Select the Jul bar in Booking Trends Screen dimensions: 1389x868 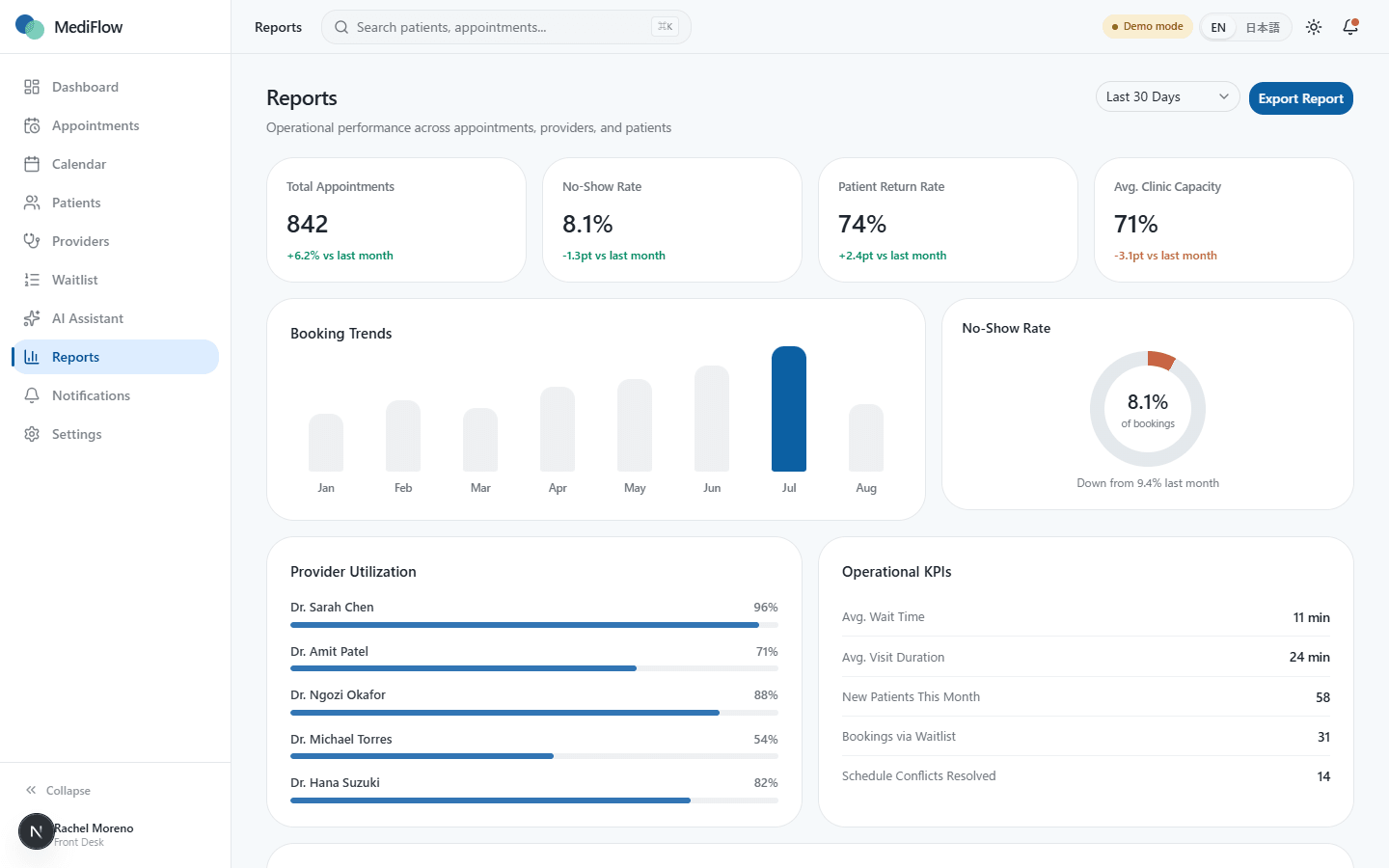pyautogui.click(x=789, y=409)
